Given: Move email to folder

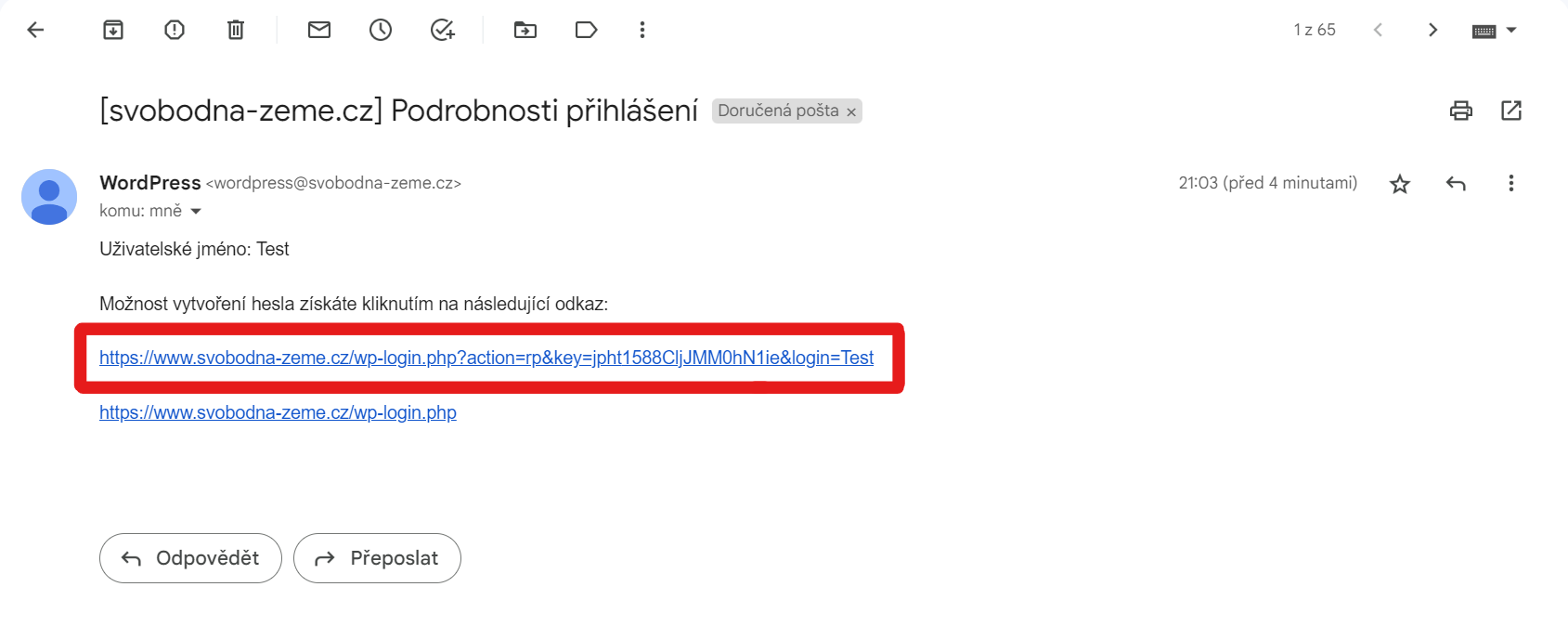Looking at the screenshot, I should (525, 30).
